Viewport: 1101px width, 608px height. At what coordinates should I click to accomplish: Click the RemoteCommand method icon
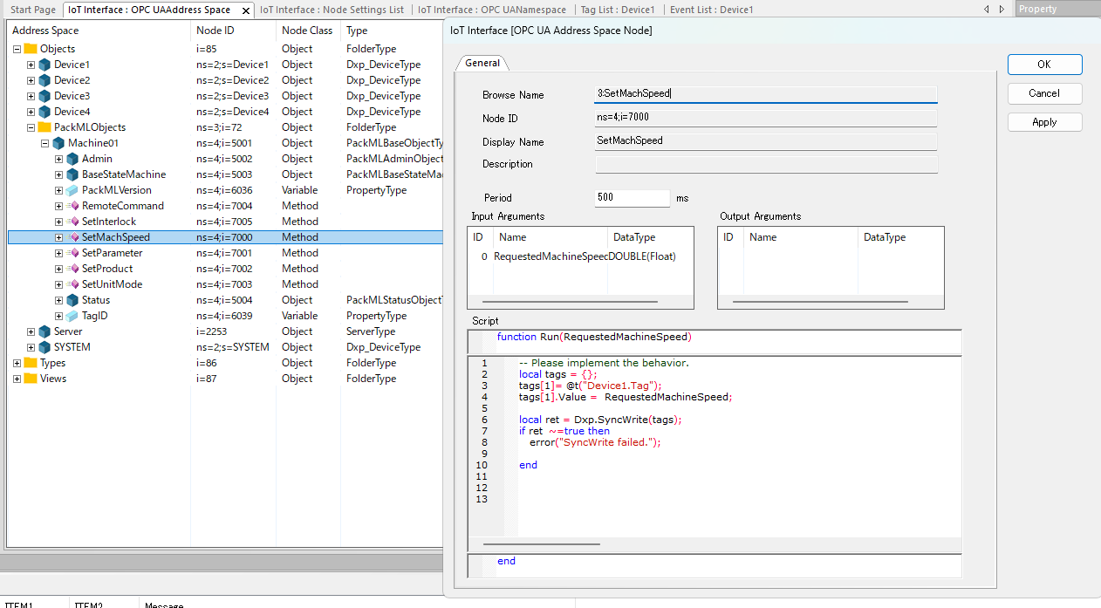pyautogui.click(x=72, y=206)
